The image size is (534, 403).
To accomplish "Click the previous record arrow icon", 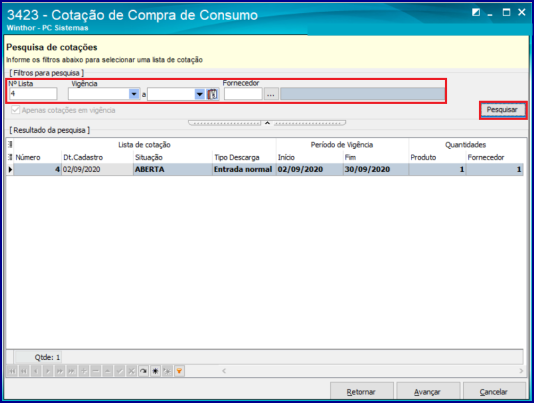I will coord(36,371).
